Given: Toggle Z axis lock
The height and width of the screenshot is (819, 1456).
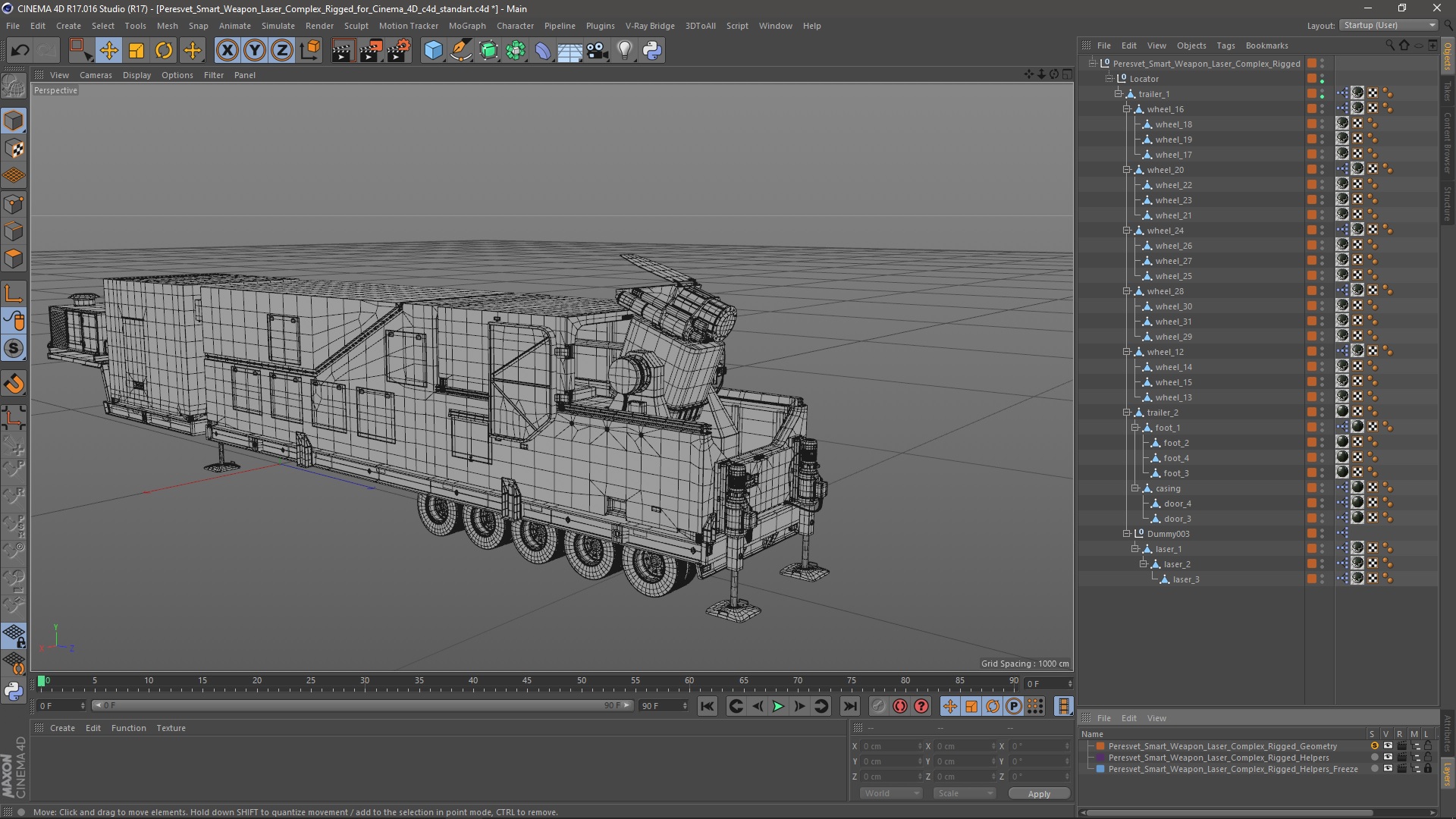Looking at the screenshot, I should tap(282, 51).
